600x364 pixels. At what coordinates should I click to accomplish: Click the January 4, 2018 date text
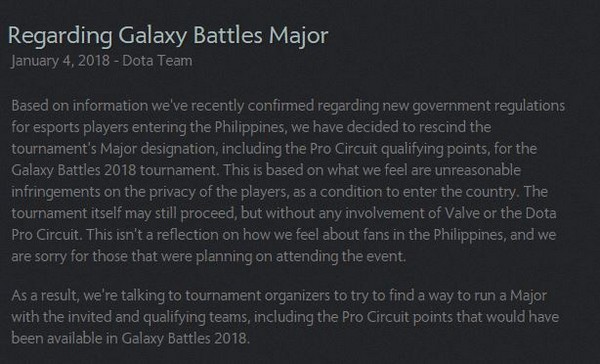[60, 61]
